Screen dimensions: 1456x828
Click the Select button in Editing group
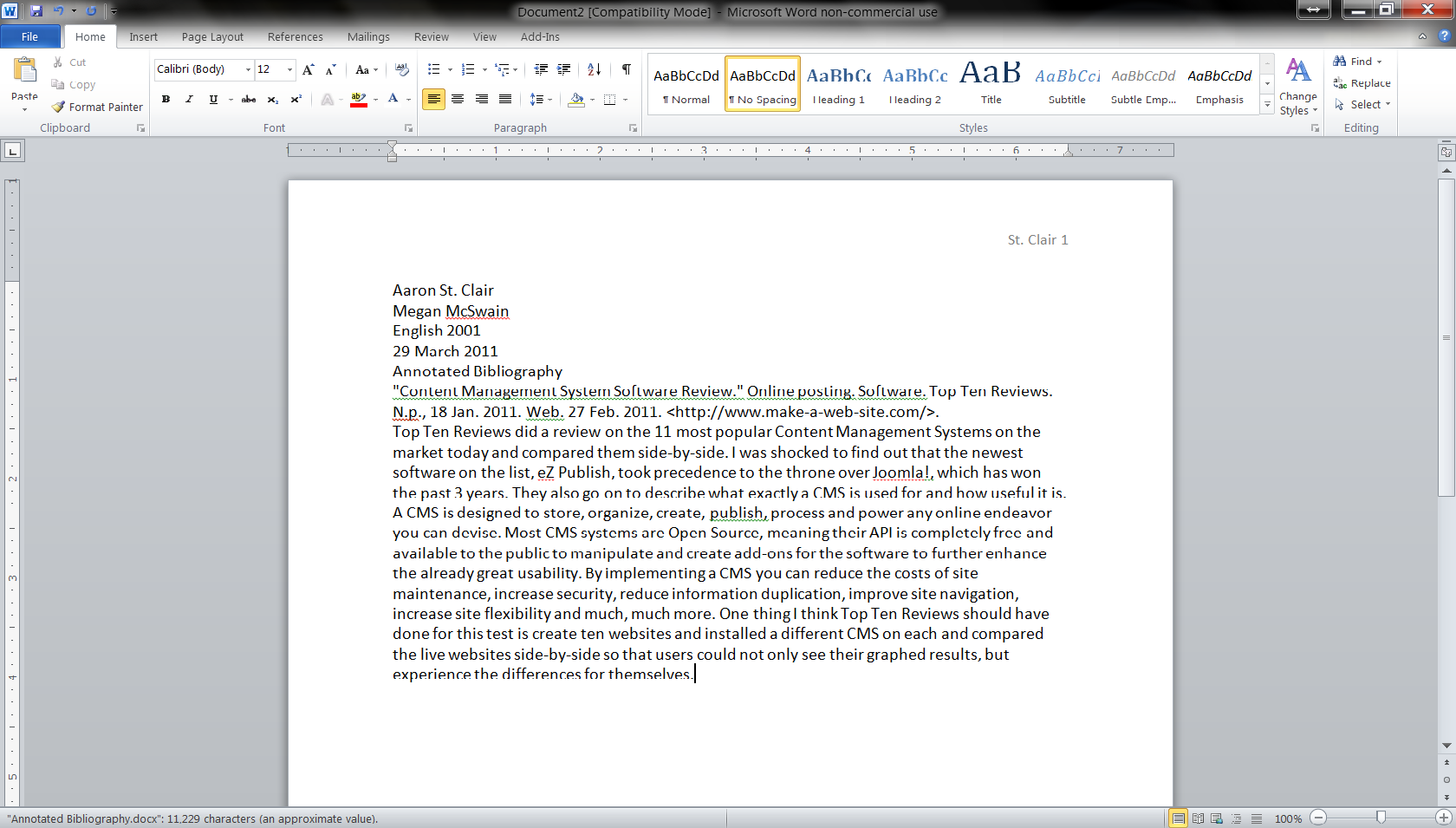[1362, 104]
